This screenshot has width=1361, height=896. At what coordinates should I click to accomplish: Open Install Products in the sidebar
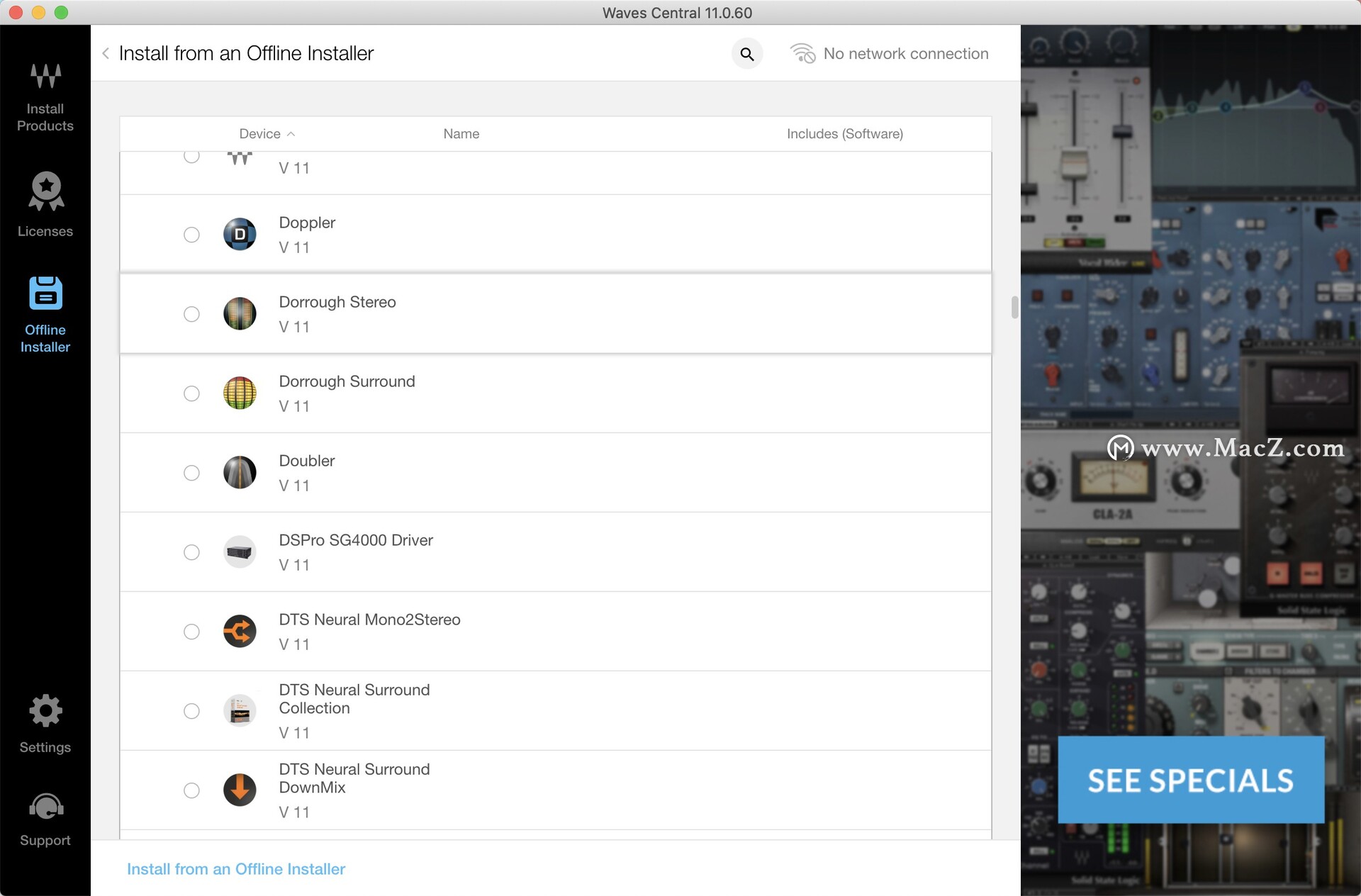45,97
